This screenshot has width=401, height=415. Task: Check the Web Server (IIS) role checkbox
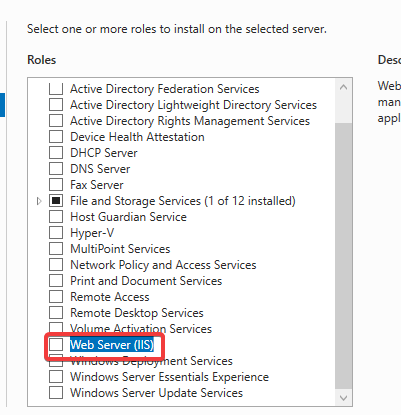(56, 345)
